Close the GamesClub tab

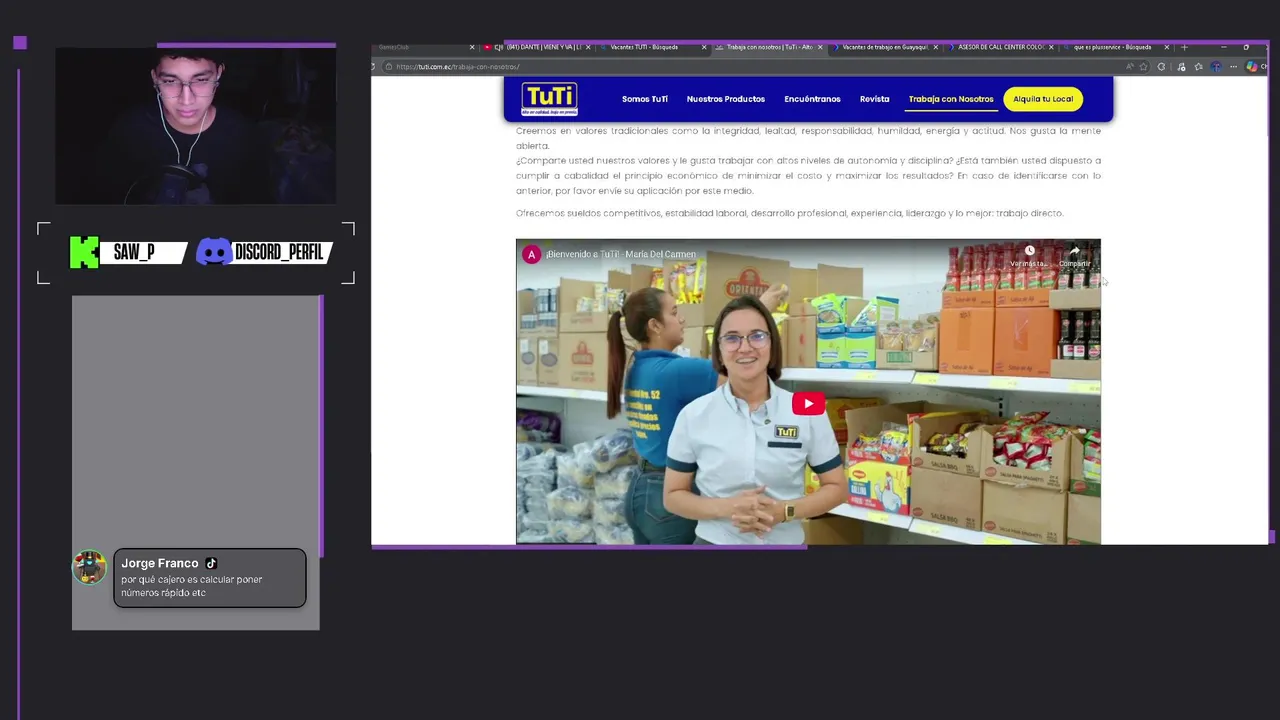tap(472, 47)
